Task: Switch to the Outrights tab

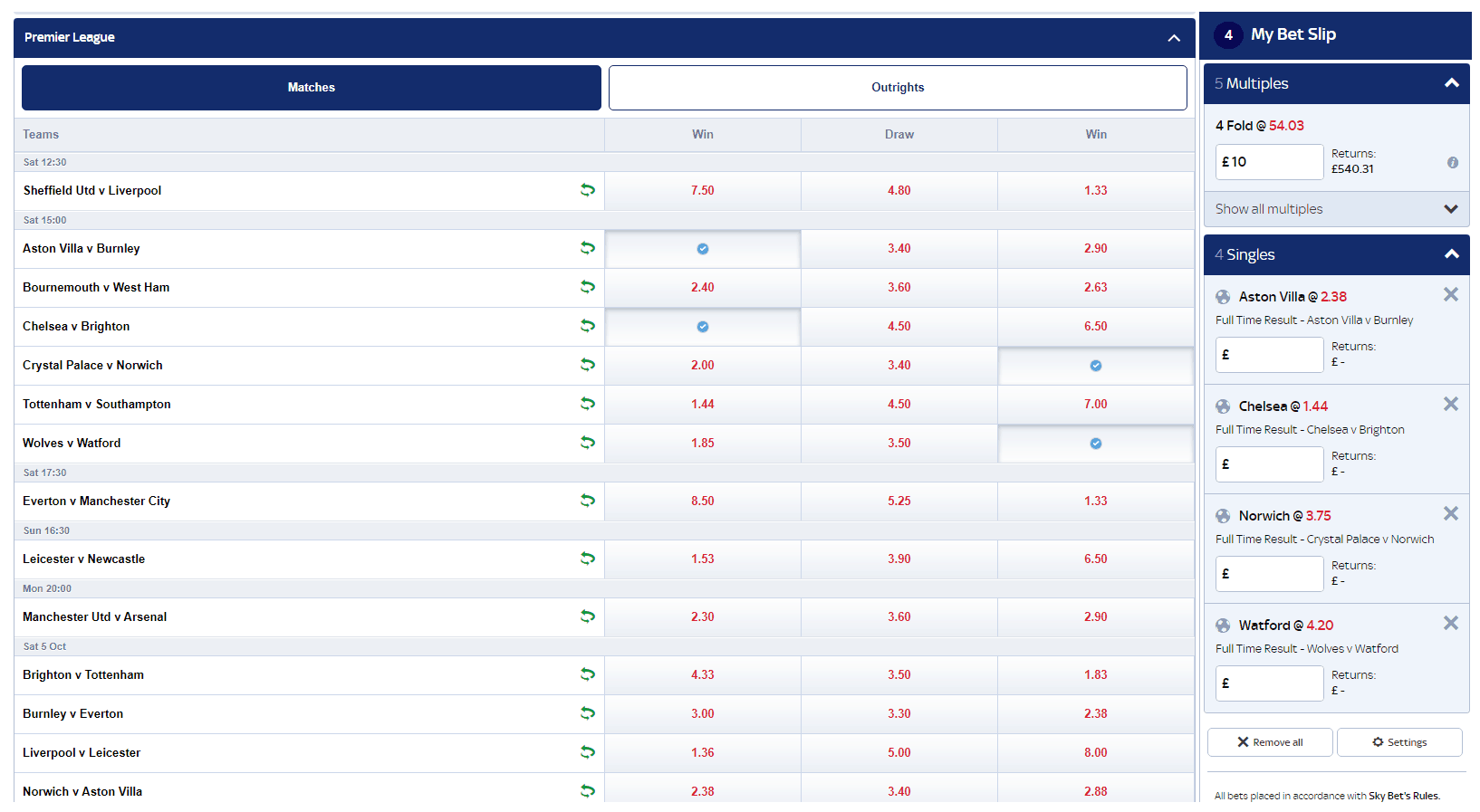Action: (x=898, y=88)
